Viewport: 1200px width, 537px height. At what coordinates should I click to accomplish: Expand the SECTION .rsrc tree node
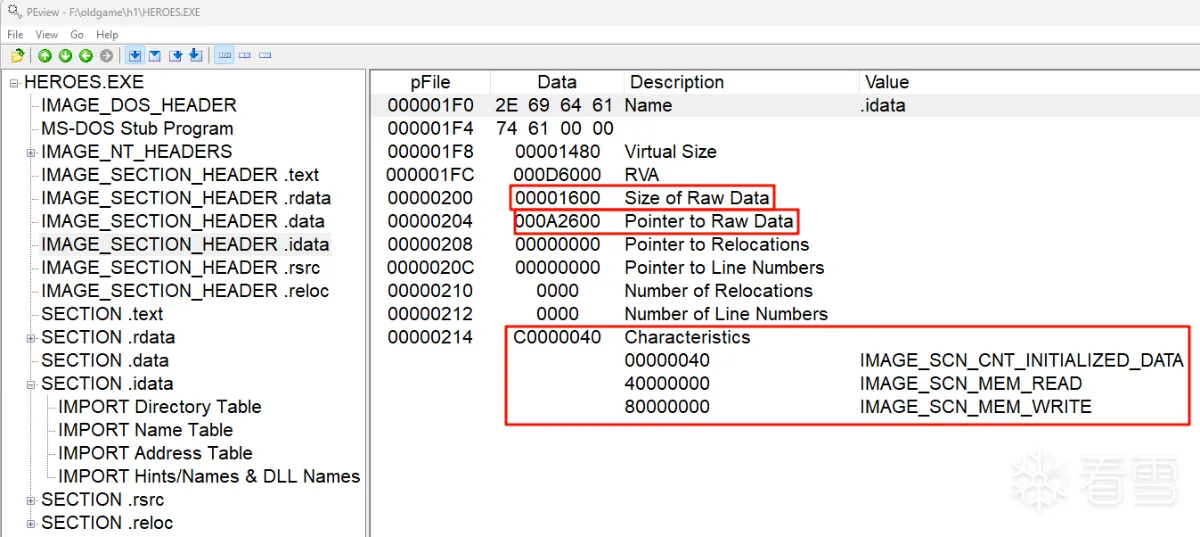click(x=31, y=501)
